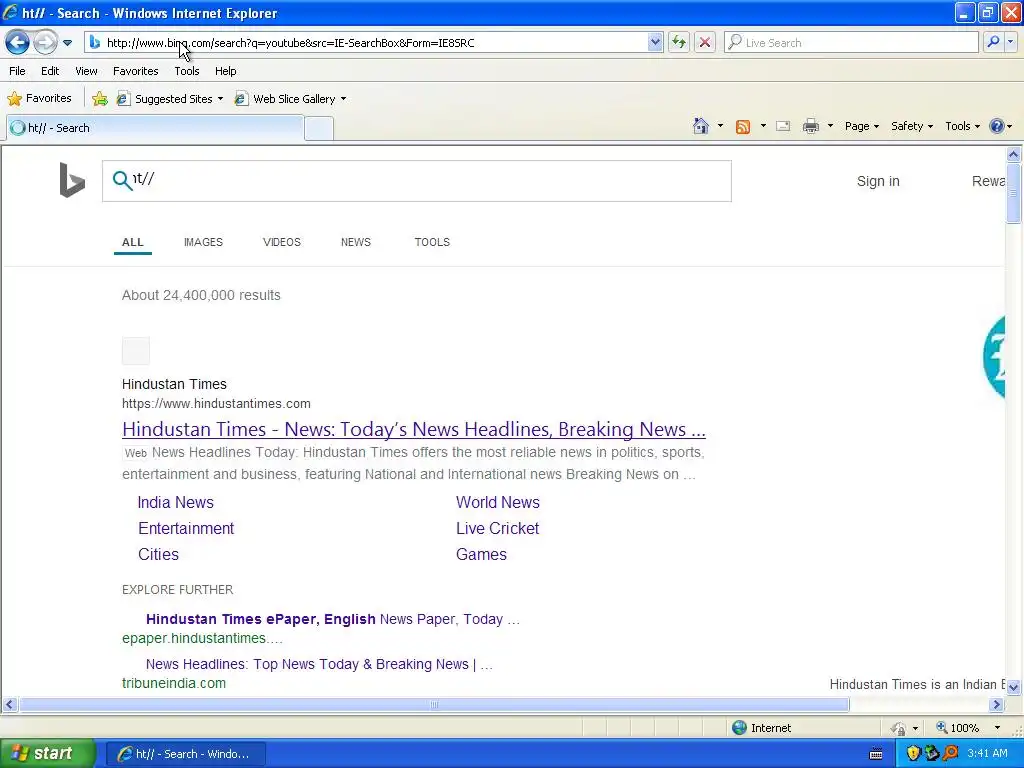Open the 100% zoom level control

pos(968,728)
